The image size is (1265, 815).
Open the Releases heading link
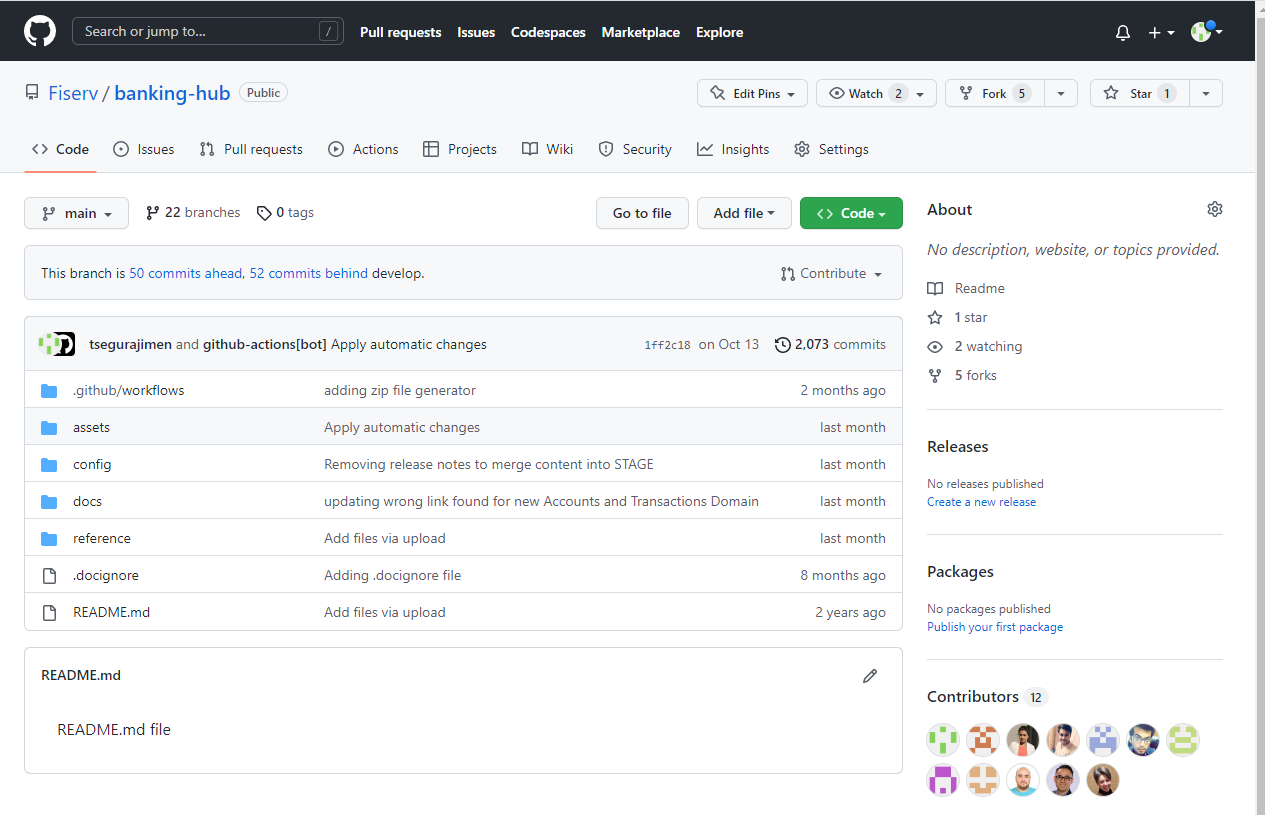[x=957, y=447]
